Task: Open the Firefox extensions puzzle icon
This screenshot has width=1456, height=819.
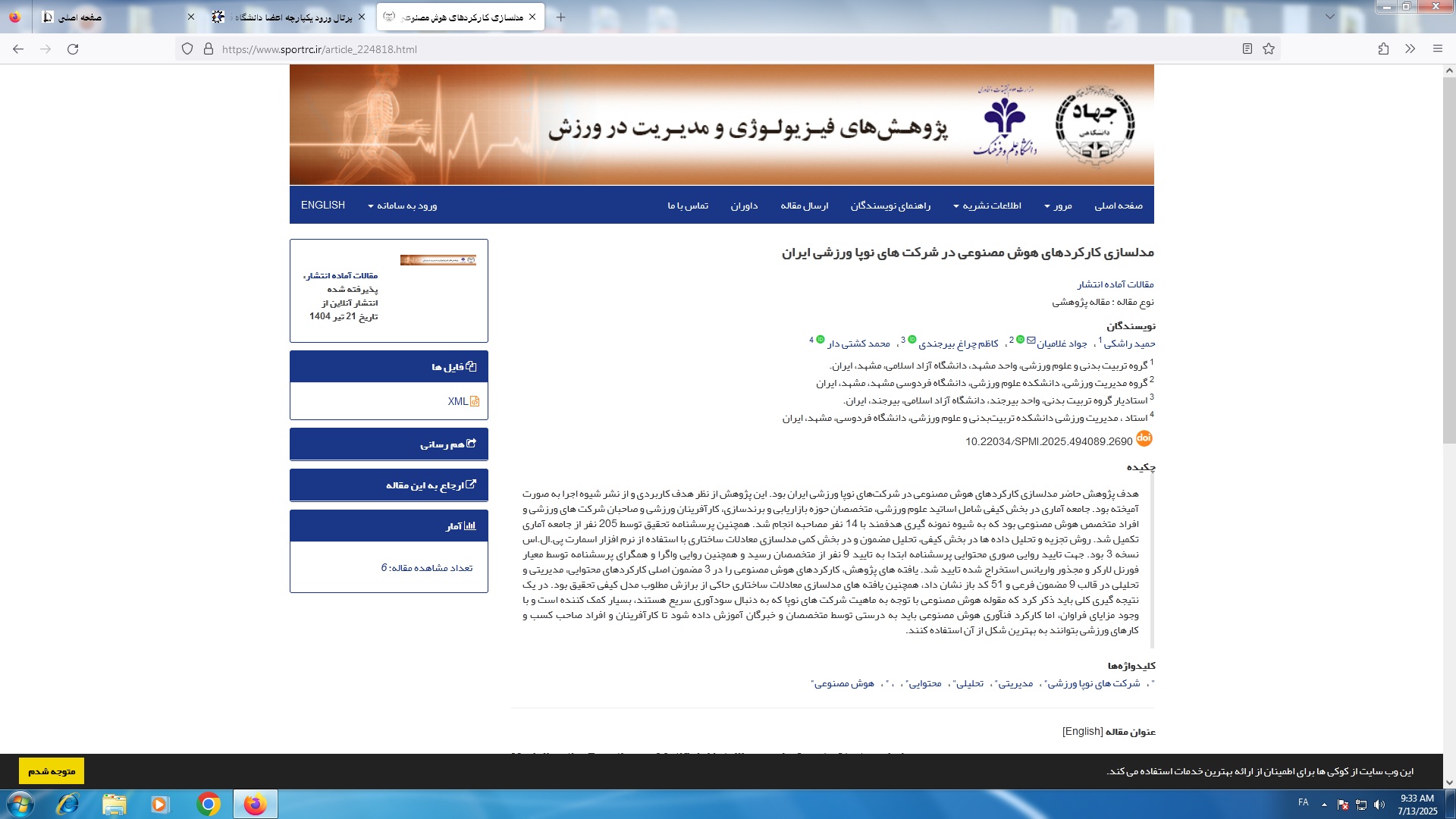Action: click(1383, 49)
